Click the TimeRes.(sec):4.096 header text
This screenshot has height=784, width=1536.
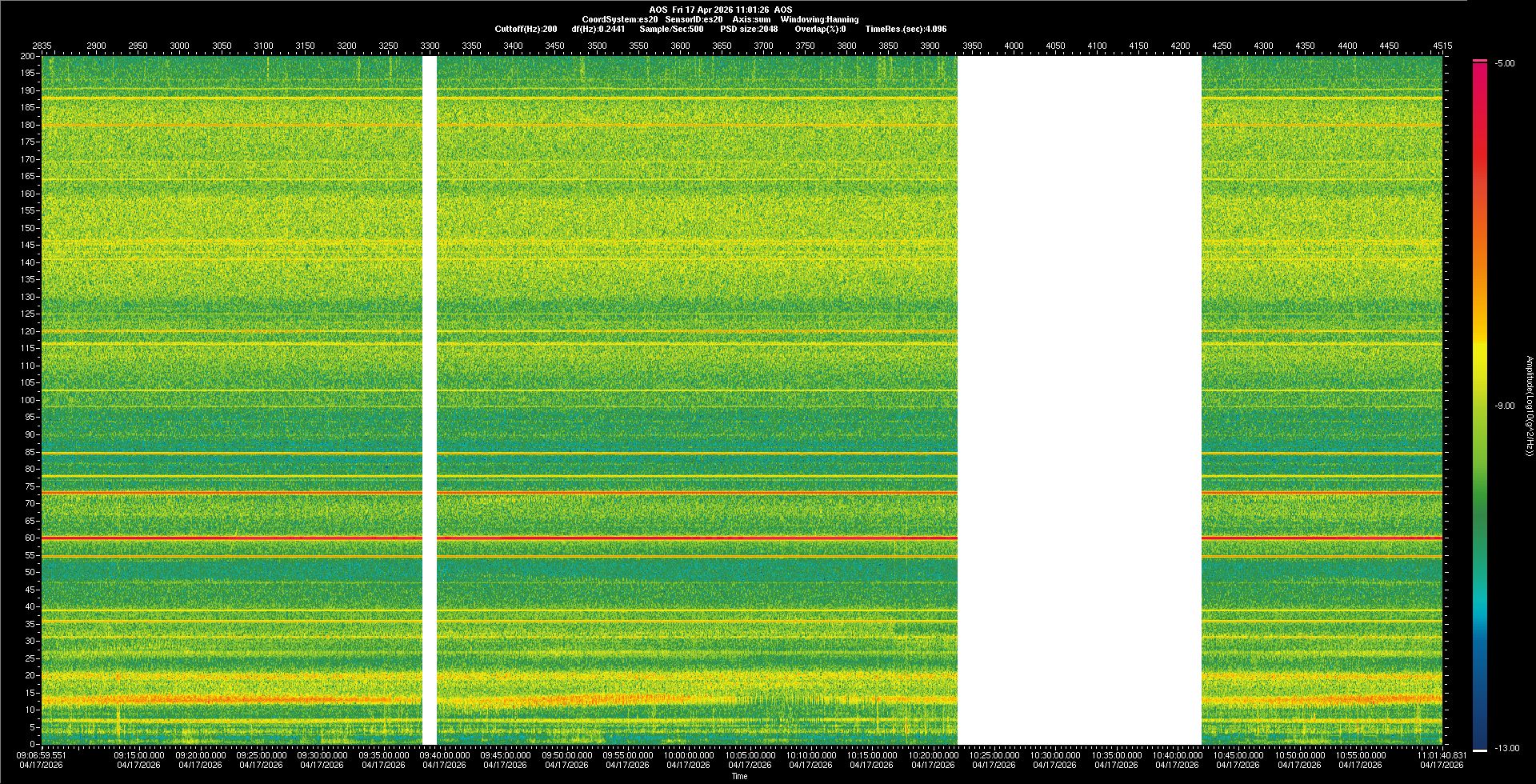click(906, 29)
